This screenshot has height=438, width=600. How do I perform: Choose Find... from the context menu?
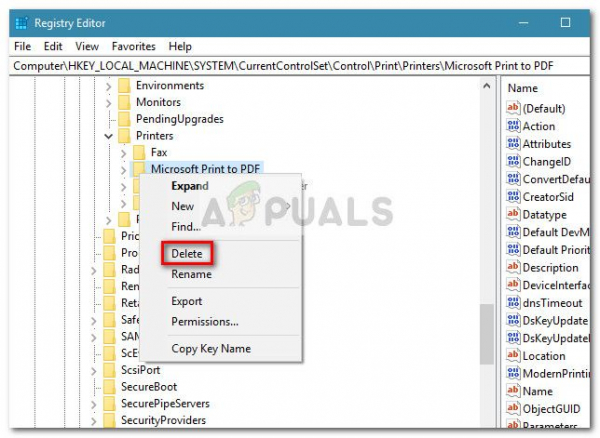(x=186, y=226)
